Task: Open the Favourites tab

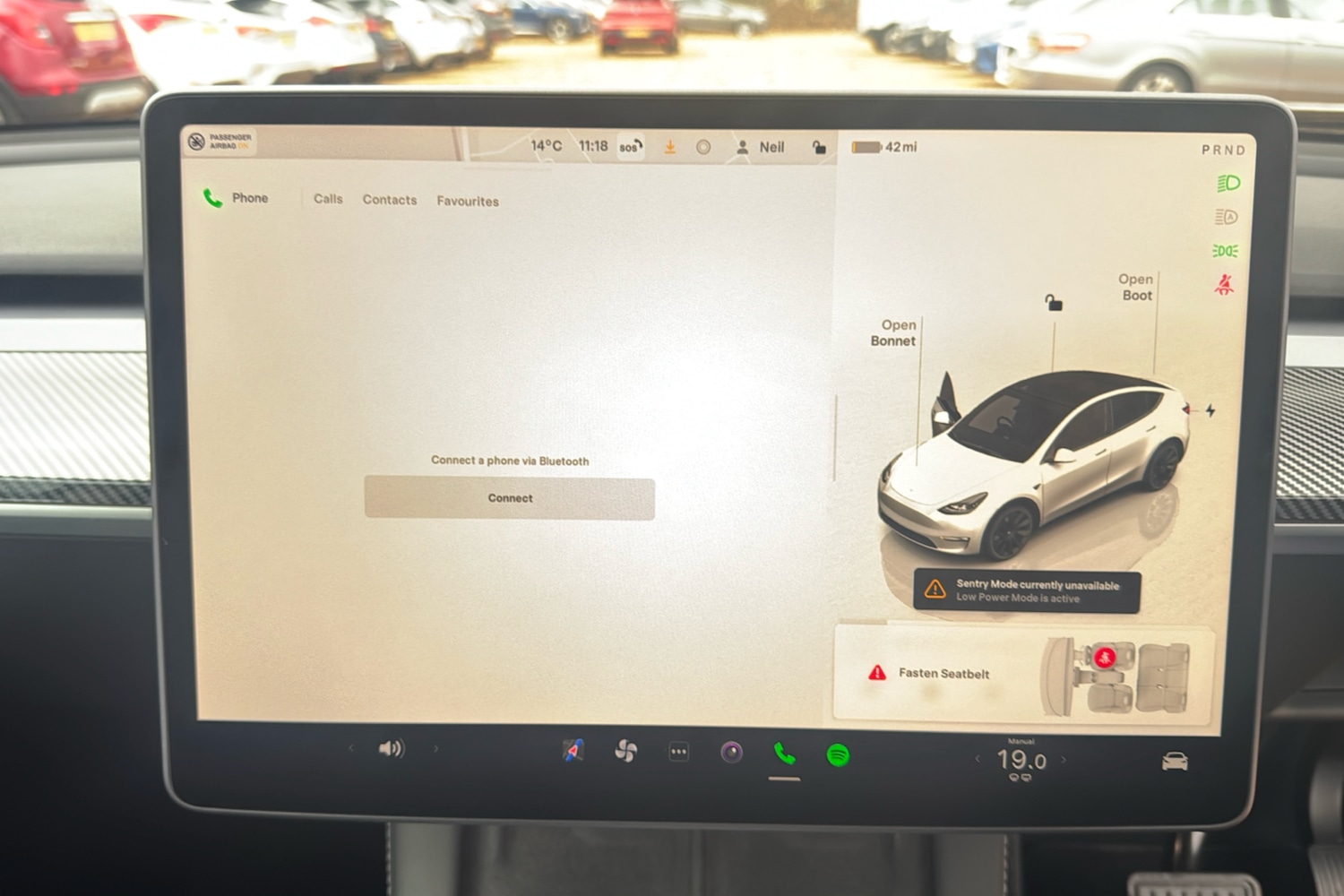Action: (x=467, y=201)
